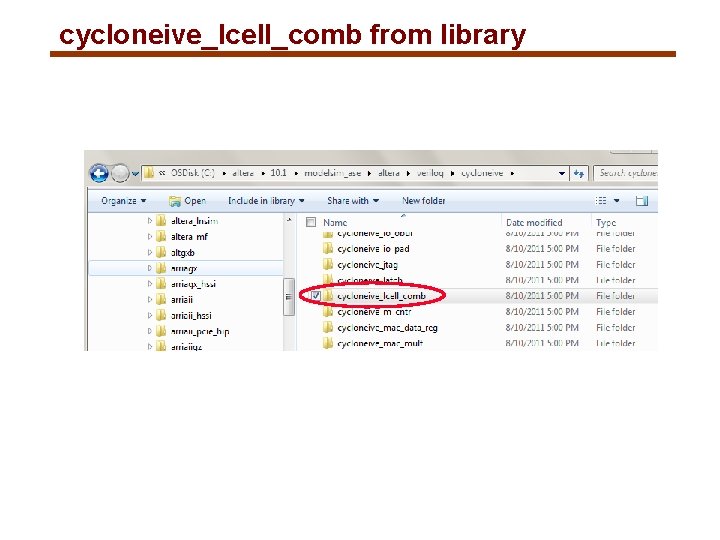The height and width of the screenshot is (540, 720).
Task: Click the folder icon in address bar
Action: tap(149, 173)
